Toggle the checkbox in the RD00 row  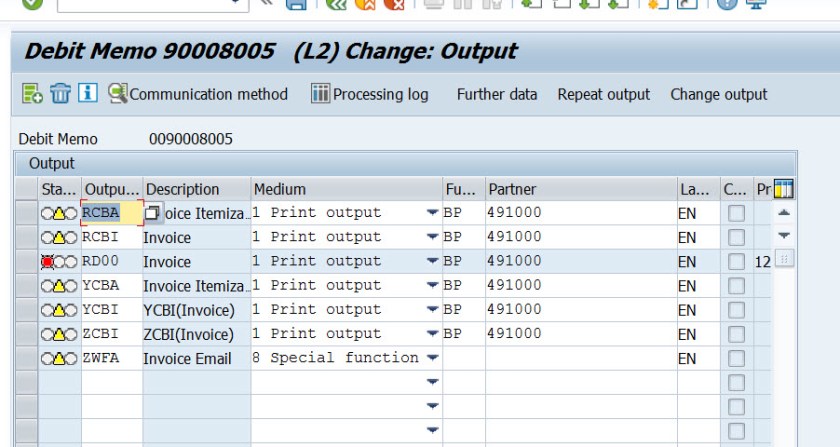[x=736, y=262]
